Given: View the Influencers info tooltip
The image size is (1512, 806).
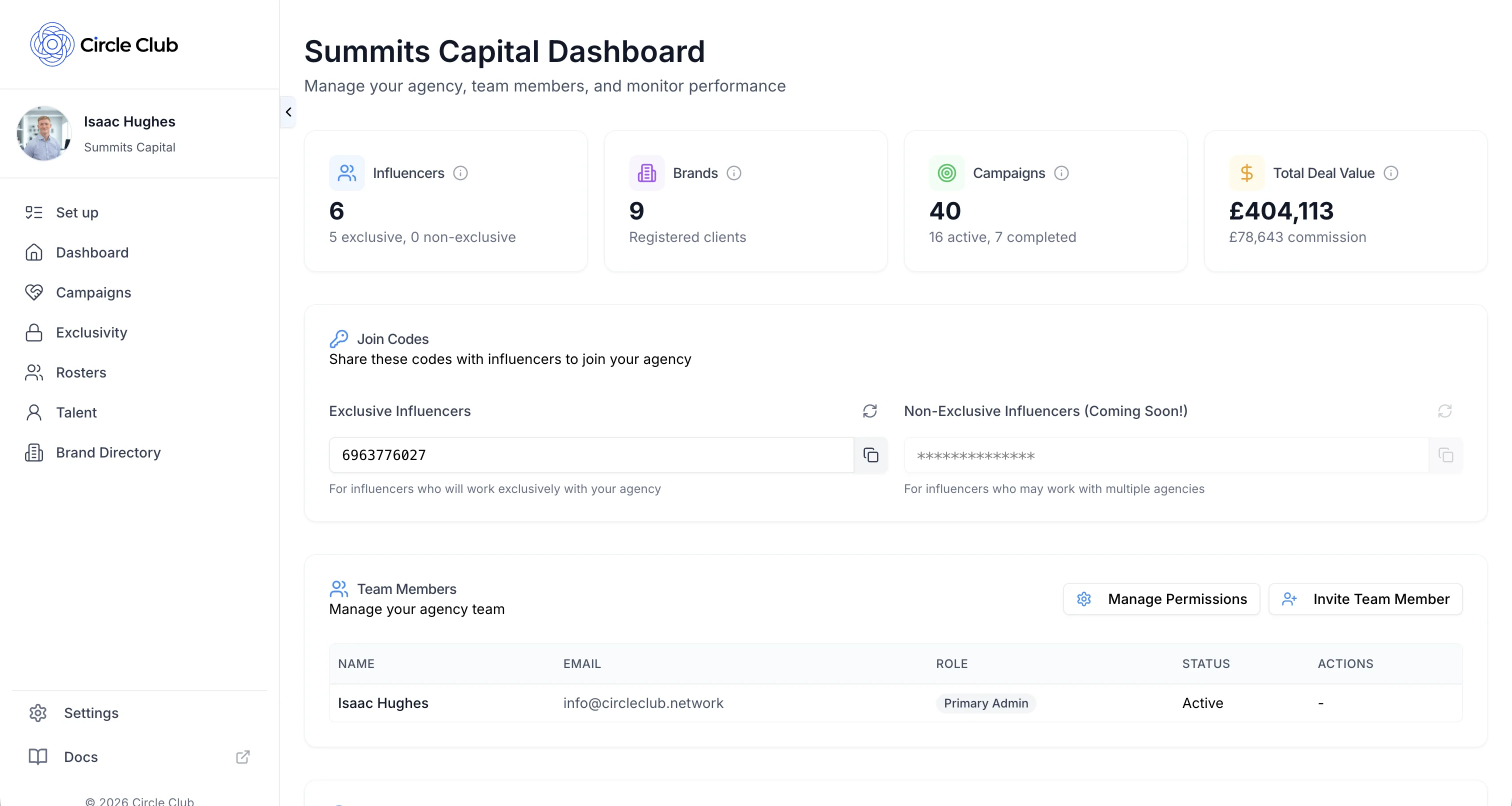Looking at the screenshot, I should pos(461,172).
